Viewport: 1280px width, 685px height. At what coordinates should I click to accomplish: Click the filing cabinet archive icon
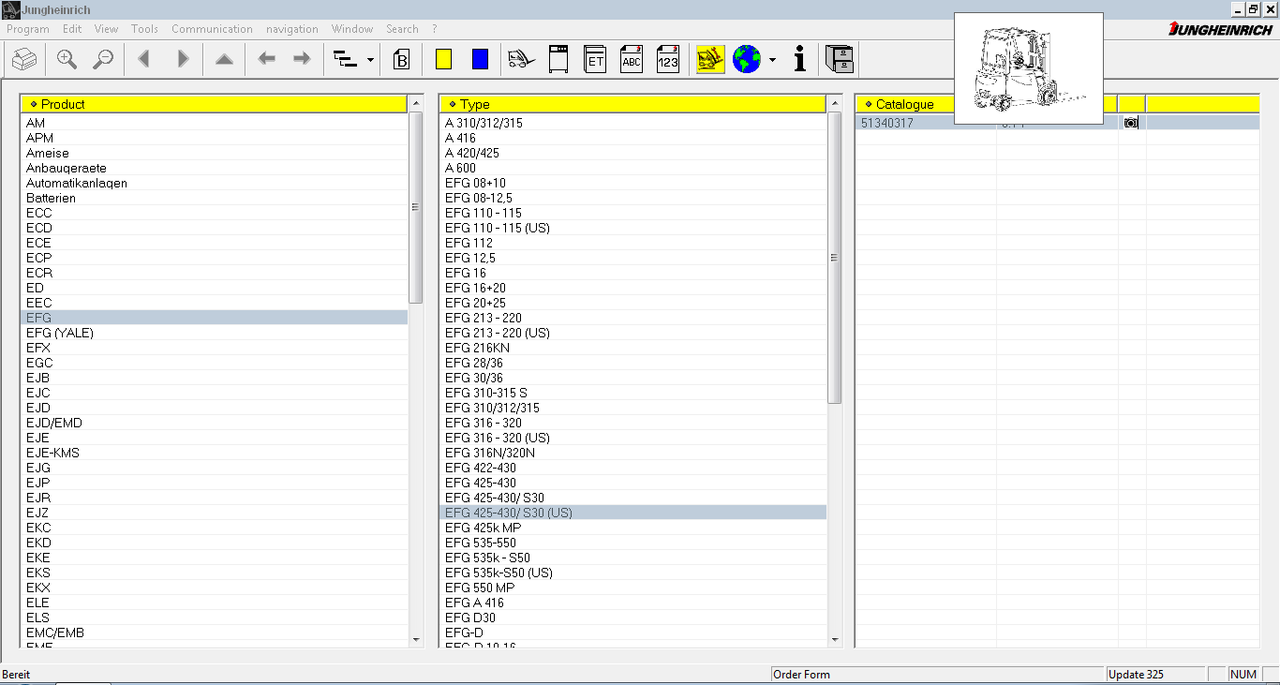[840, 60]
